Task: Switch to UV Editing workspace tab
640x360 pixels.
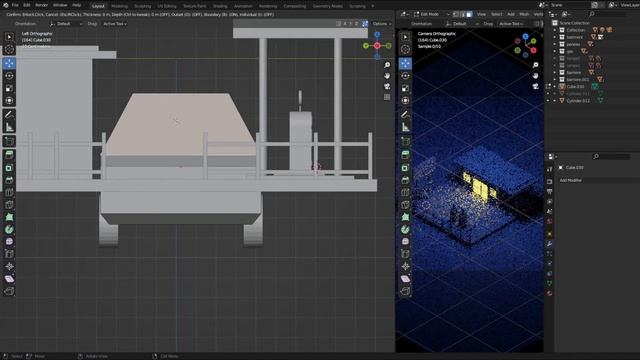Action: click(x=167, y=6)
